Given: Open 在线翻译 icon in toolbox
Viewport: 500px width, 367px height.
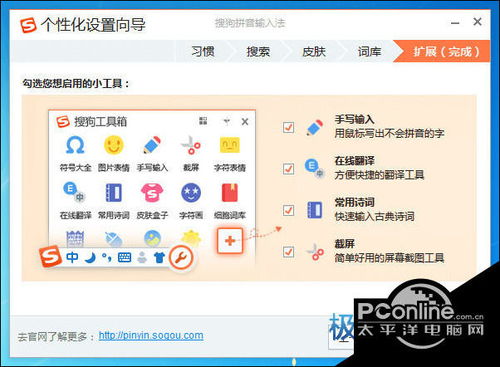Looking at the screenshot, I should 74,193.
